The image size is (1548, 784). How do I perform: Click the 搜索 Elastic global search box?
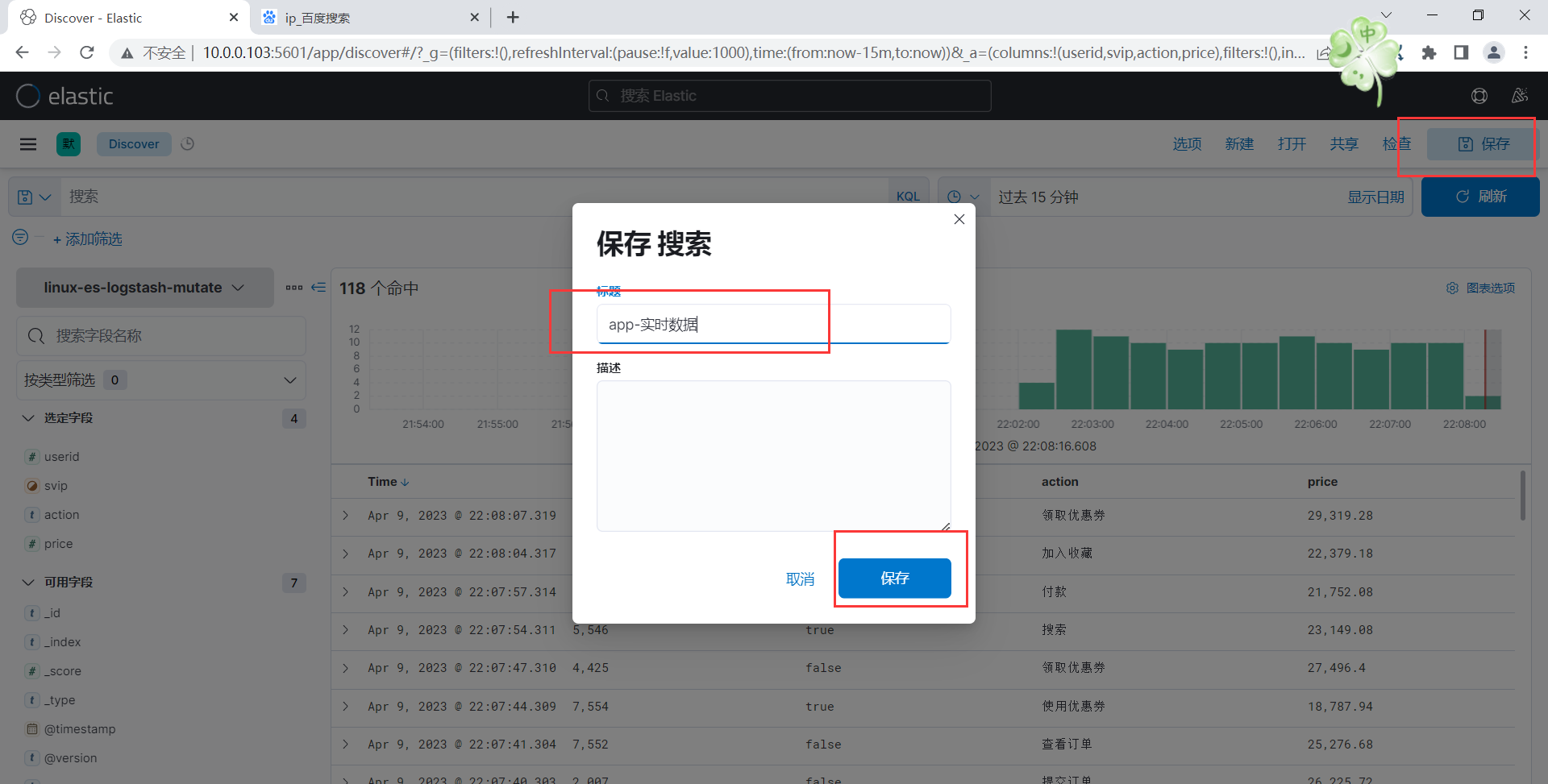coord(790,96)
